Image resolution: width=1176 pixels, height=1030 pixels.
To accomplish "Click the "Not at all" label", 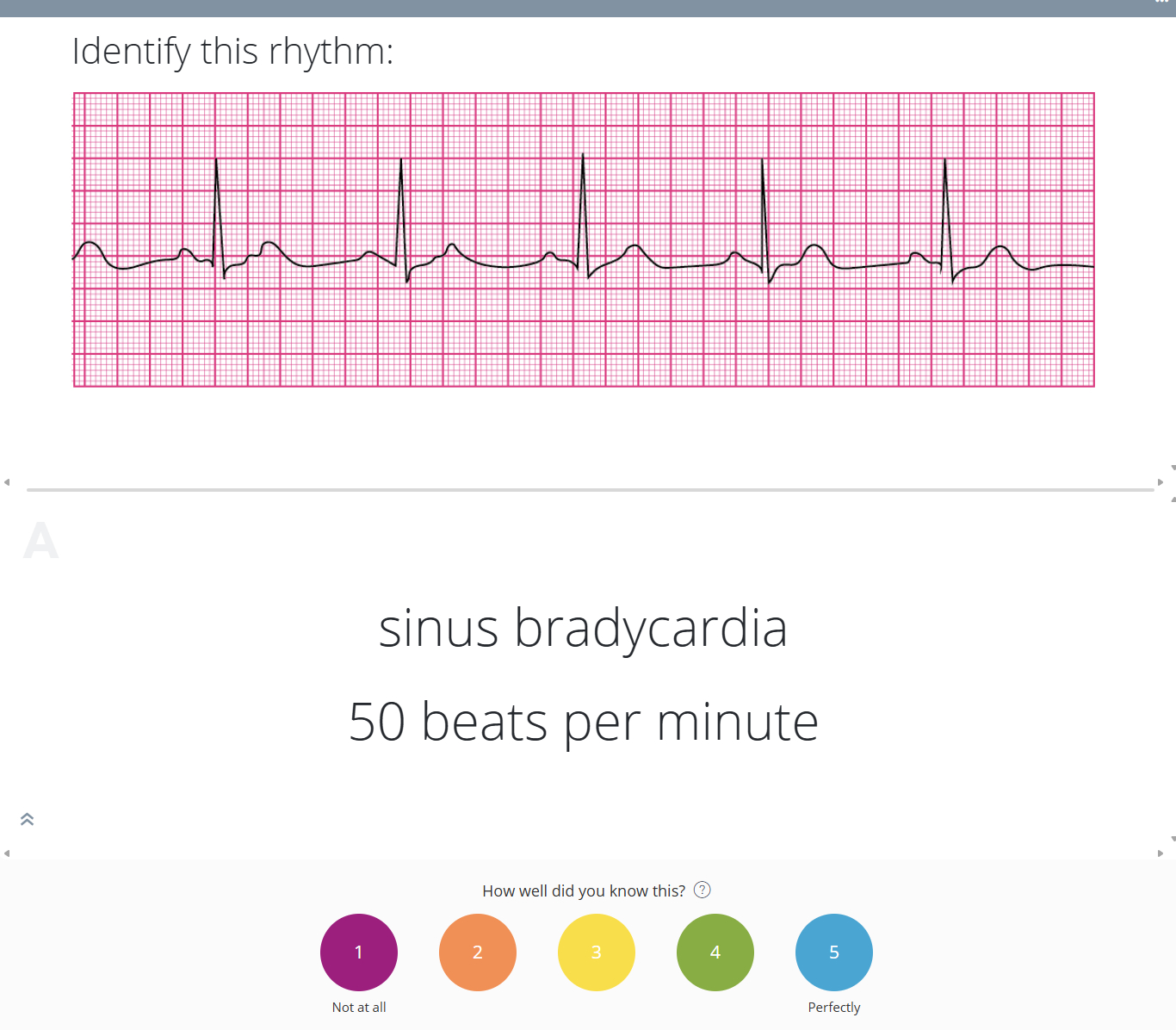I will [359, 1008].
